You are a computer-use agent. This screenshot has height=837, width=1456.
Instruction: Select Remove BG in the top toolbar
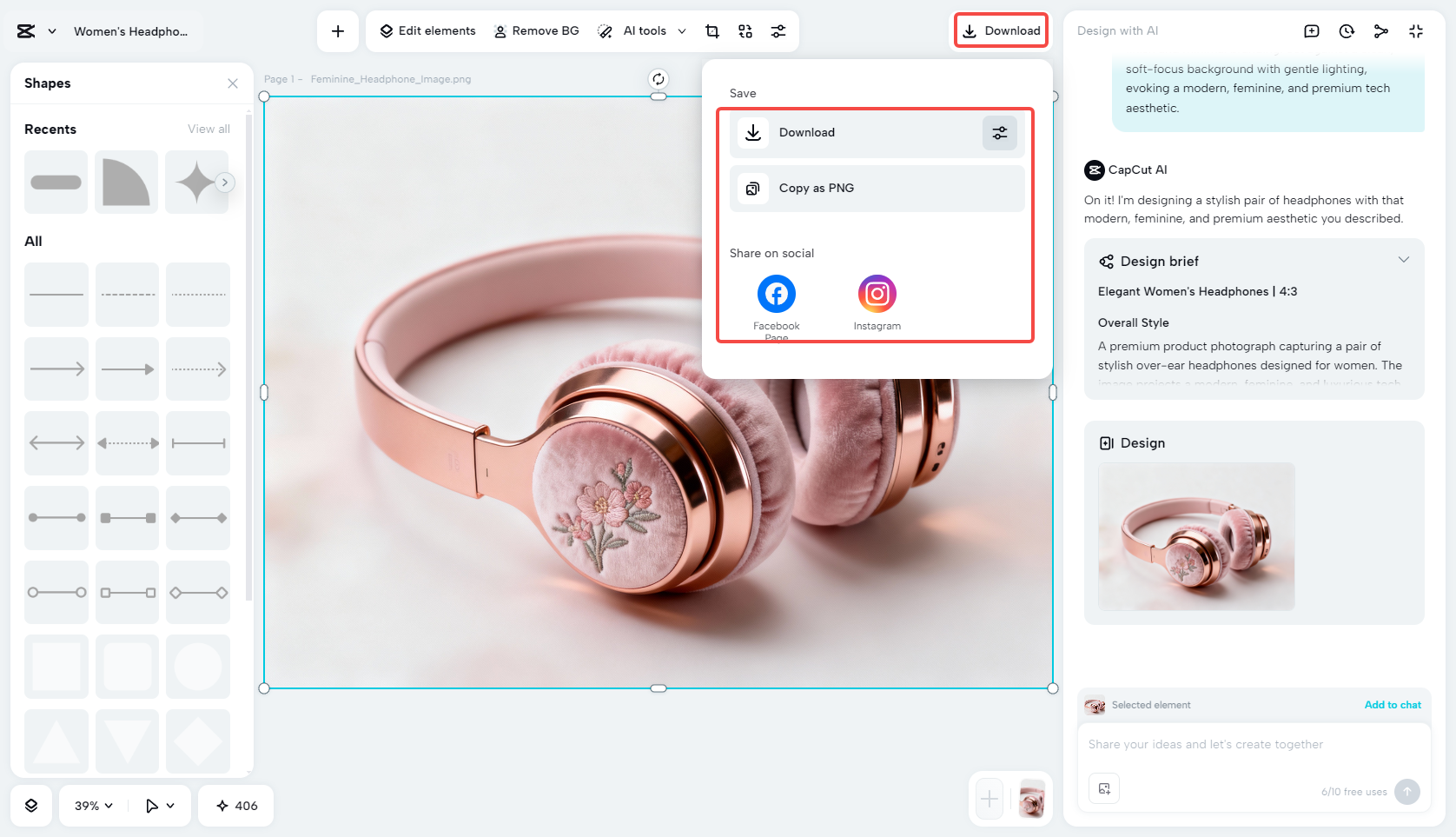(x=537, y=30)
